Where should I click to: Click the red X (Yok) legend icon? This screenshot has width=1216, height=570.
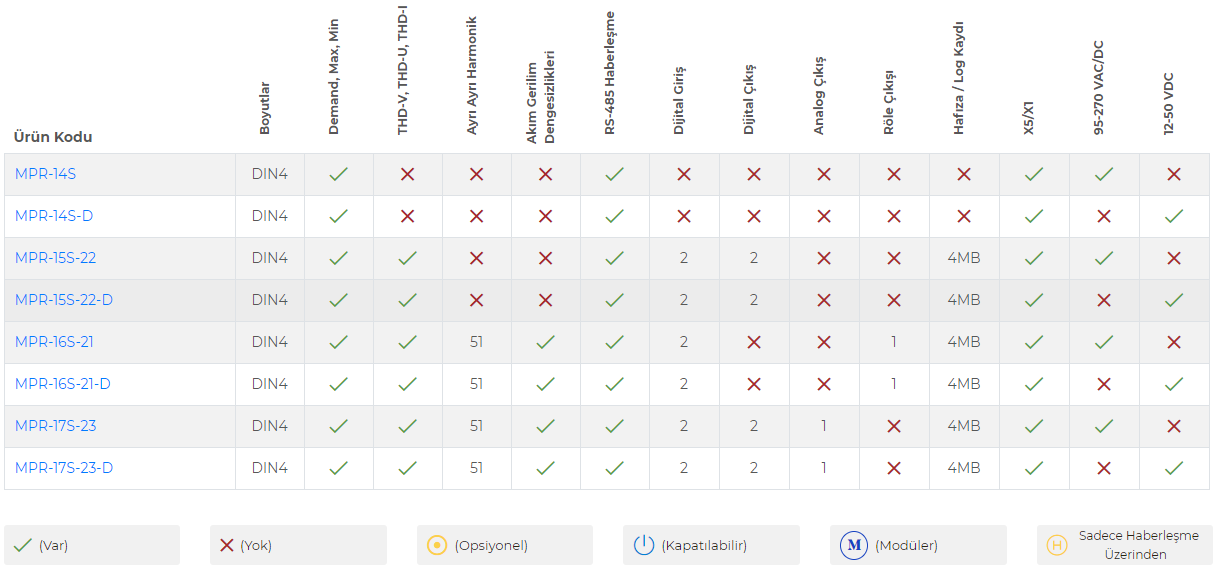pos(227,545)
